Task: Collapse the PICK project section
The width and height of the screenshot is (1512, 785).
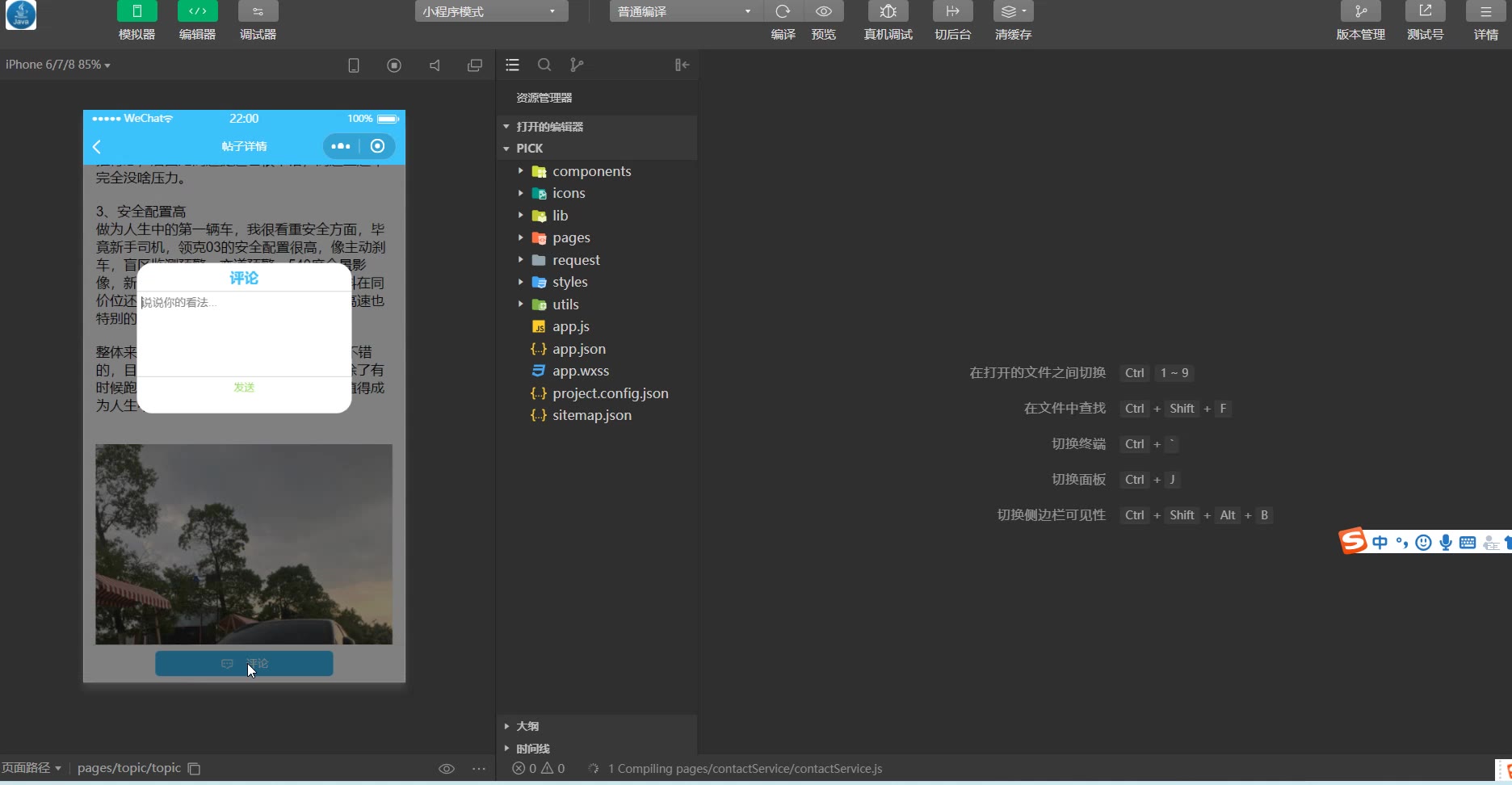Action: coord(597,149)
